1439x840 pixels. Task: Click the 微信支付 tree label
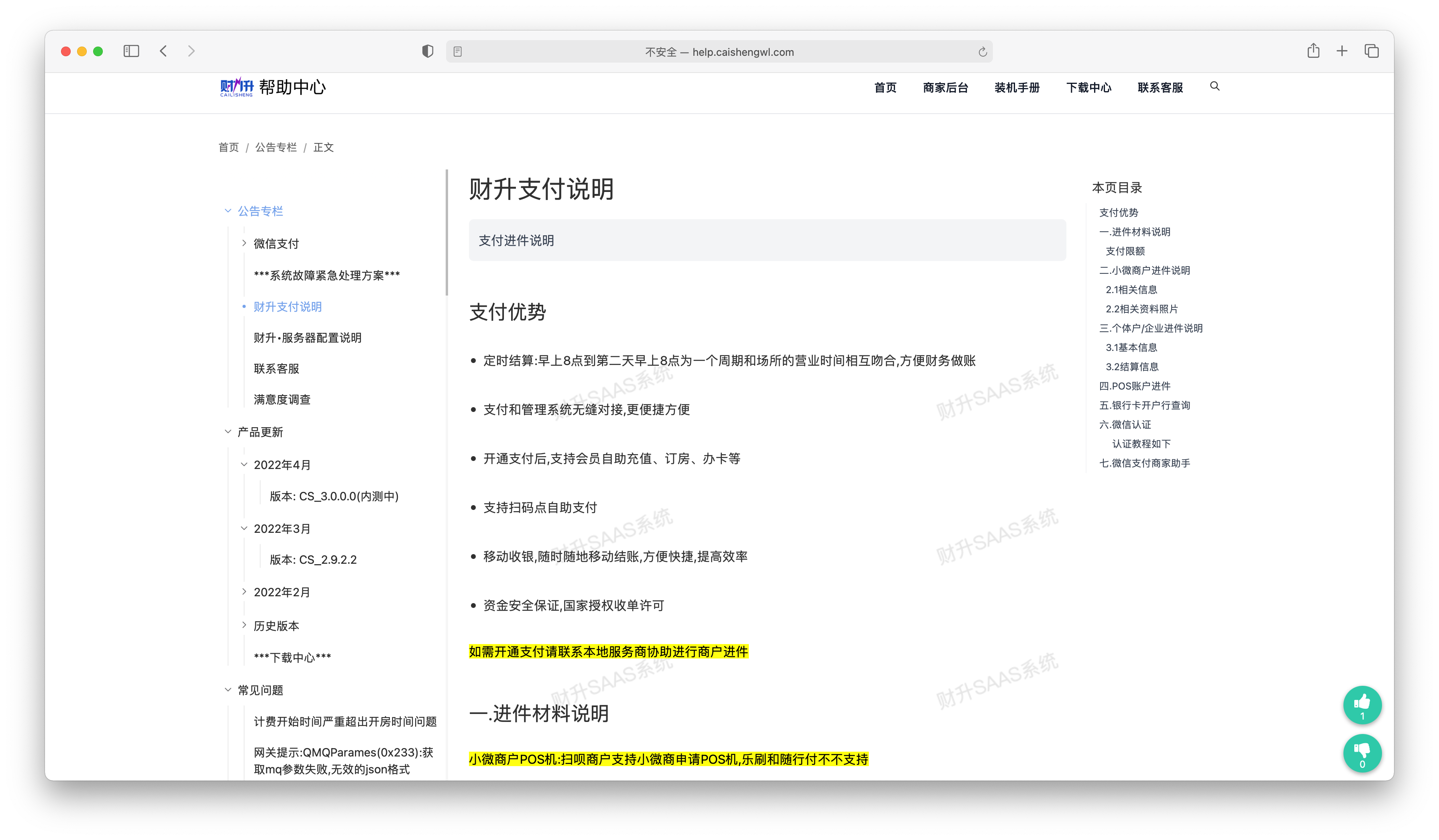click(276, 244)
